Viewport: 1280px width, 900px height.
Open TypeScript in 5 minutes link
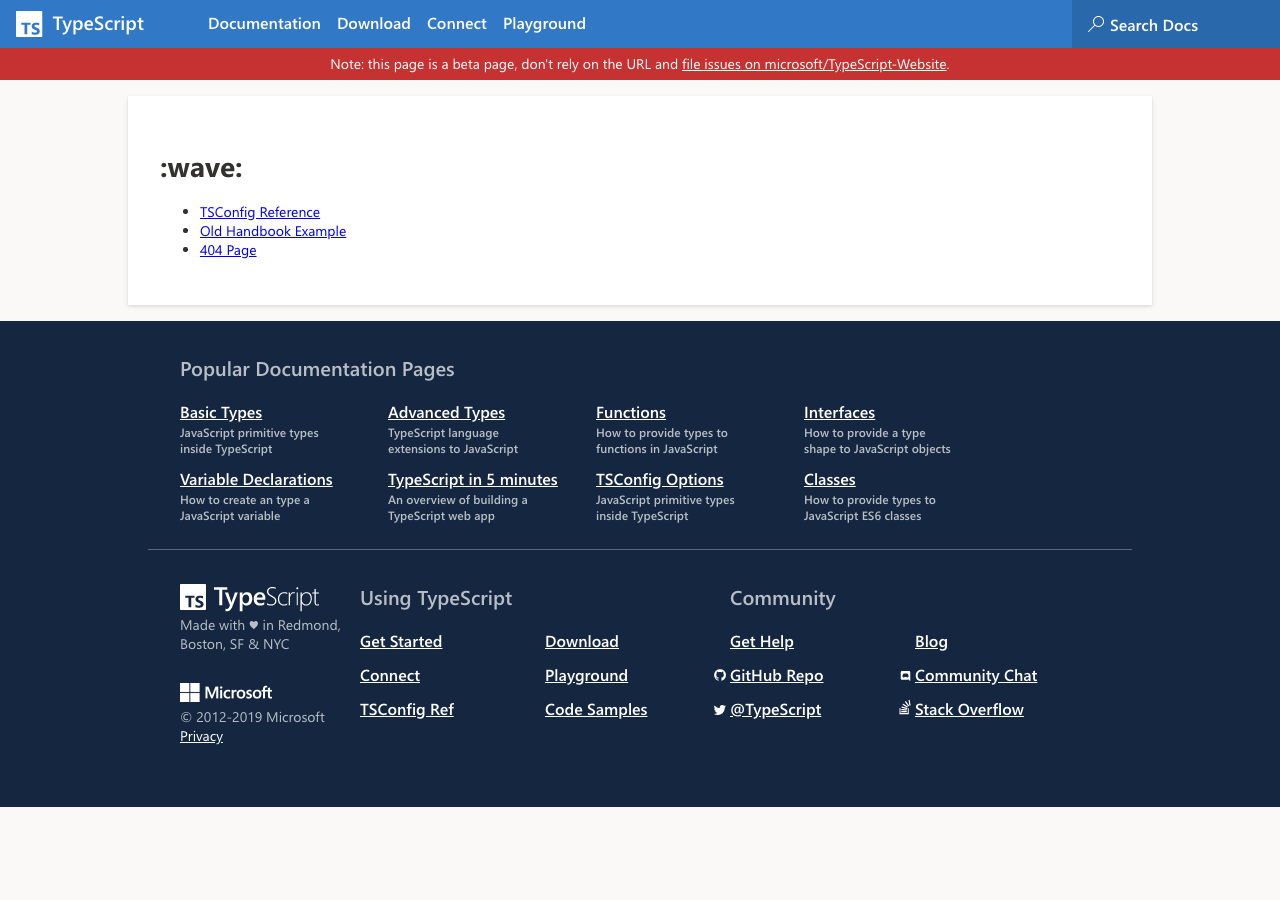click(x=473, y=479)
